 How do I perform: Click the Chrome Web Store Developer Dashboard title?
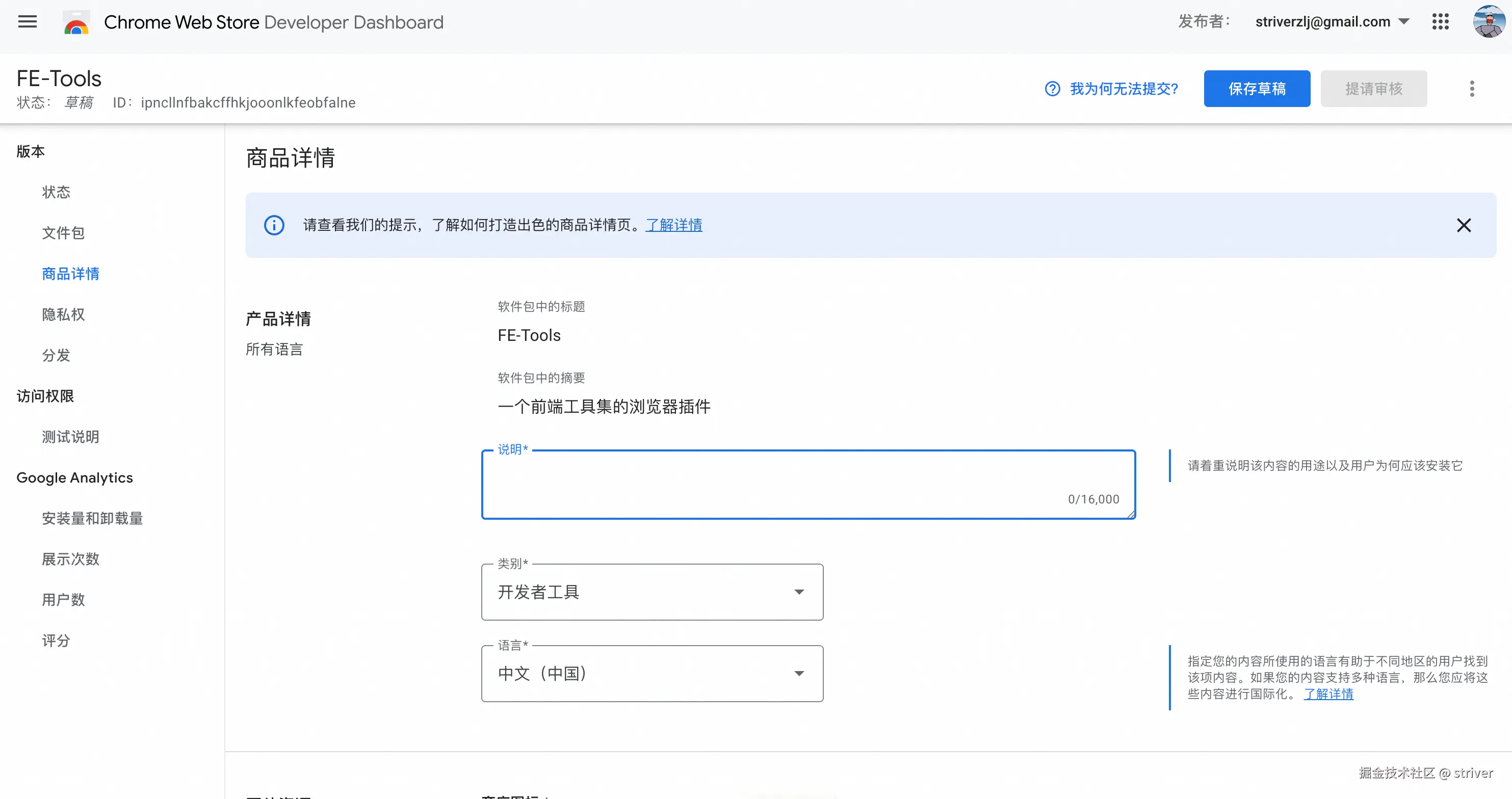coord(274,22)
